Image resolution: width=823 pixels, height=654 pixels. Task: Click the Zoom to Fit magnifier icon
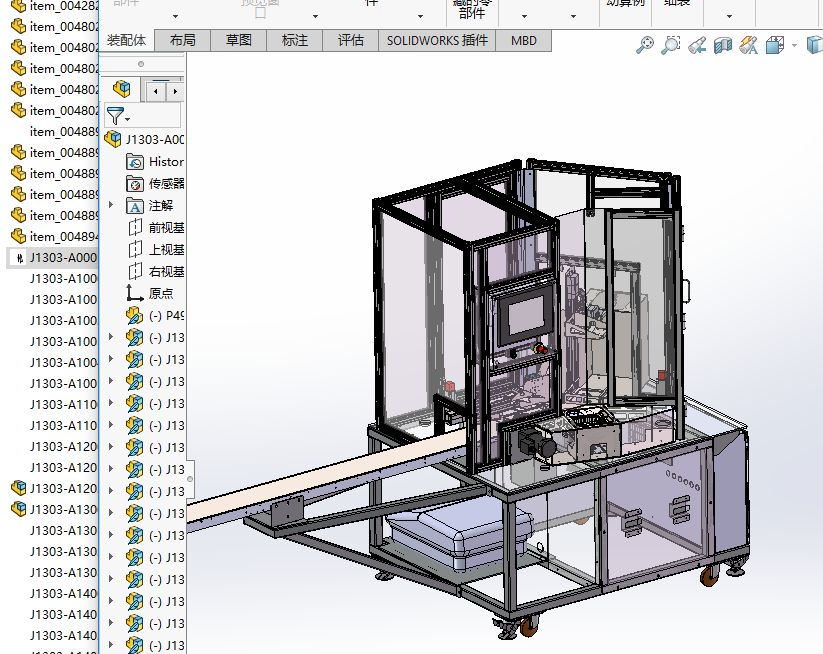coord(645,45)
